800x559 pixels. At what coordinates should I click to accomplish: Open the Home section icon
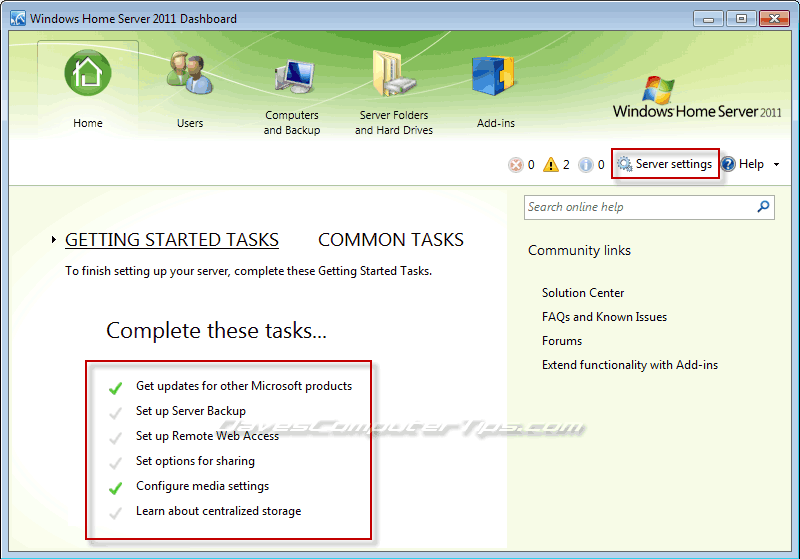88,73
